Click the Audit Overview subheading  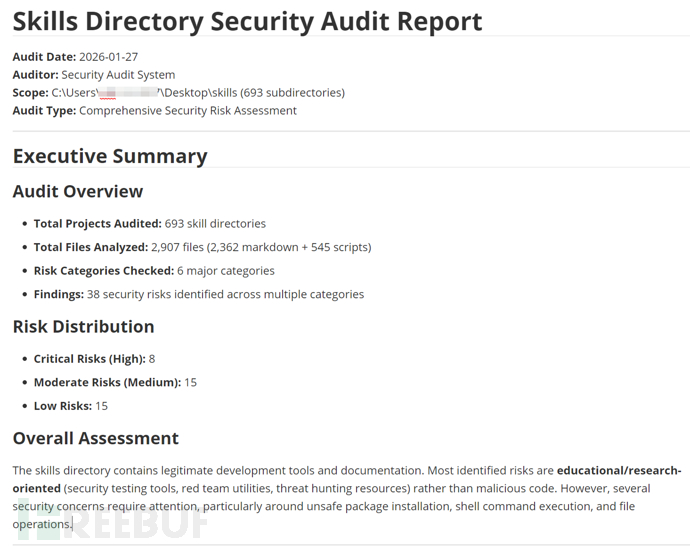click(78, 191)
